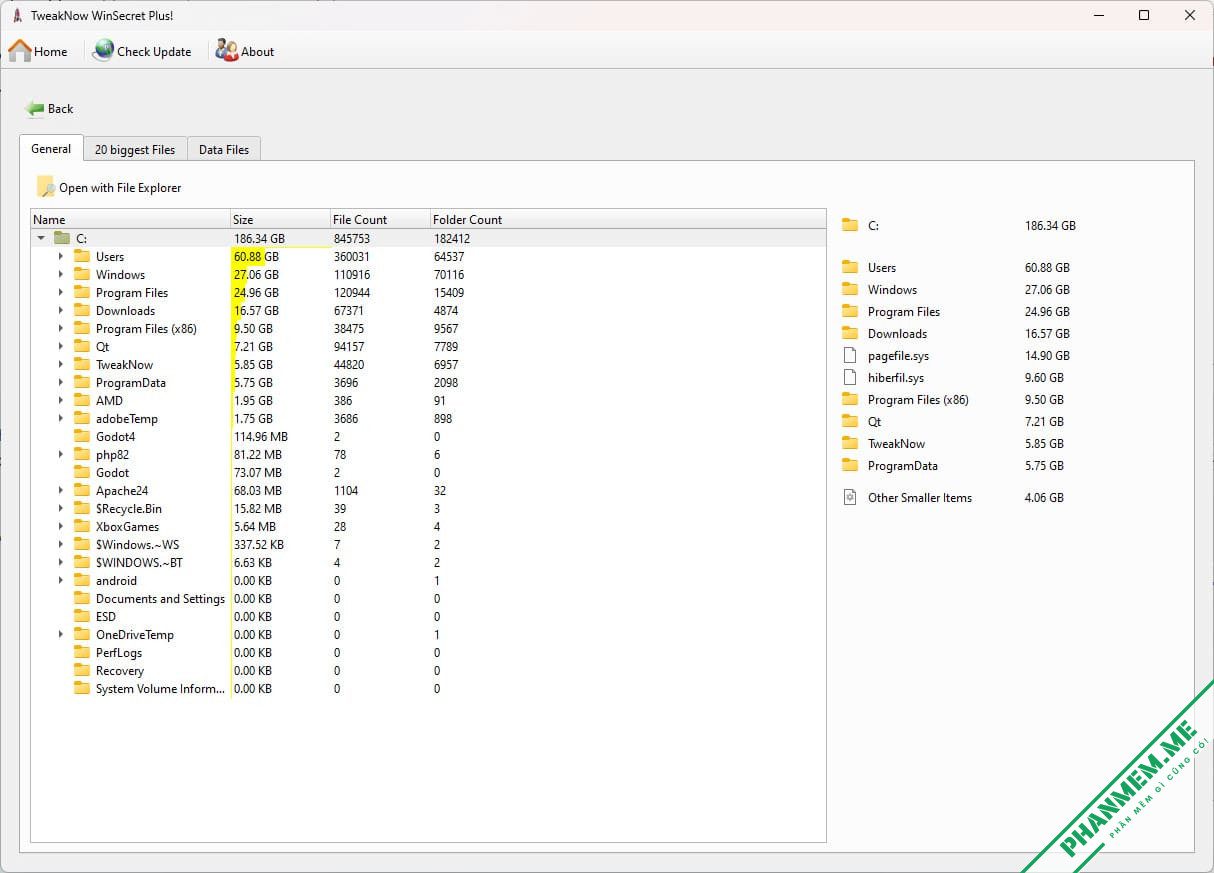Expand the Users folder node
The height and width of the screenshot is (873, 1214).
pyautogui.click(x=61, y=256)
